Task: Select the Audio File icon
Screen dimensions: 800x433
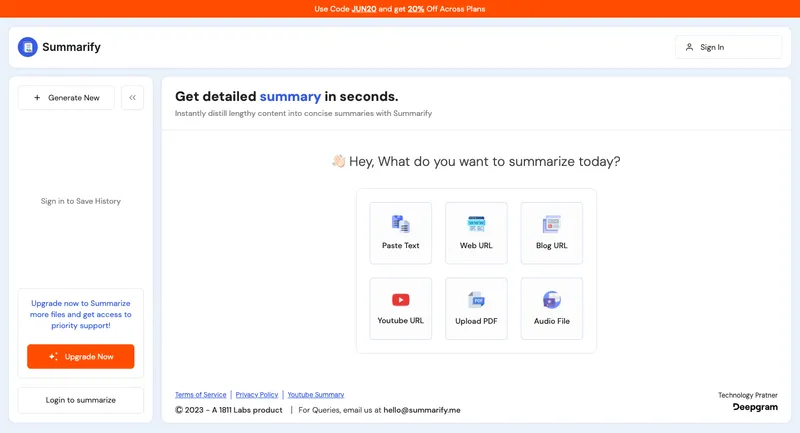Action: click(551, 300)
